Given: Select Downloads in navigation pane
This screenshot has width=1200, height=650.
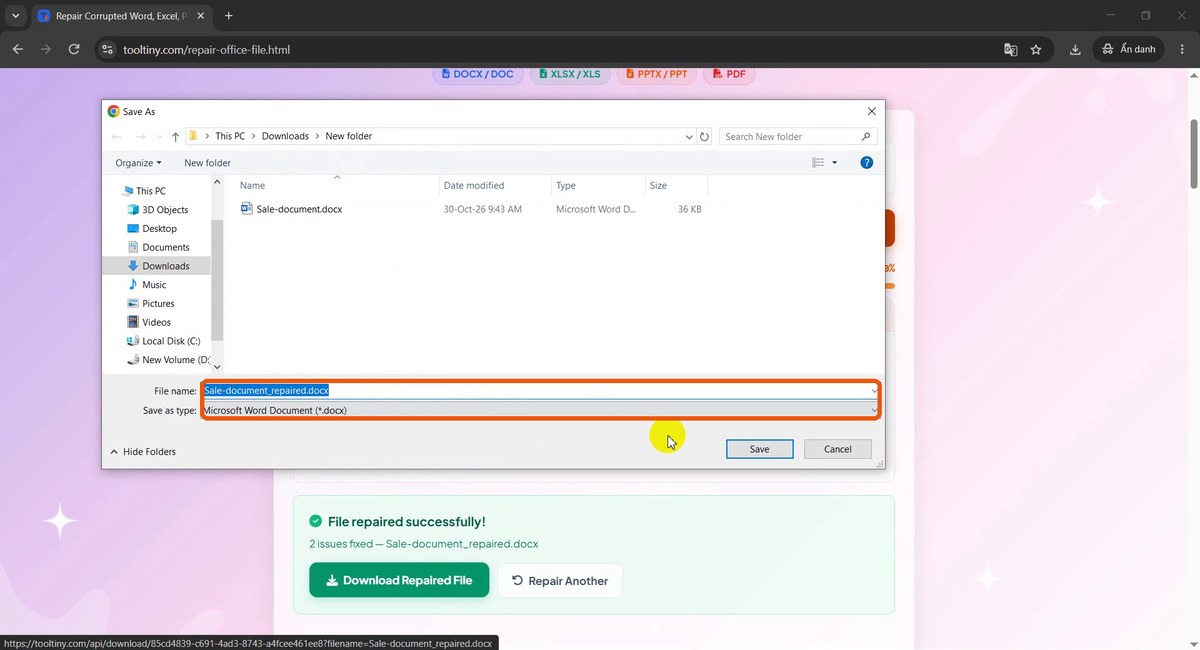Looking at the screenshot, I should [x=157, y=266].
